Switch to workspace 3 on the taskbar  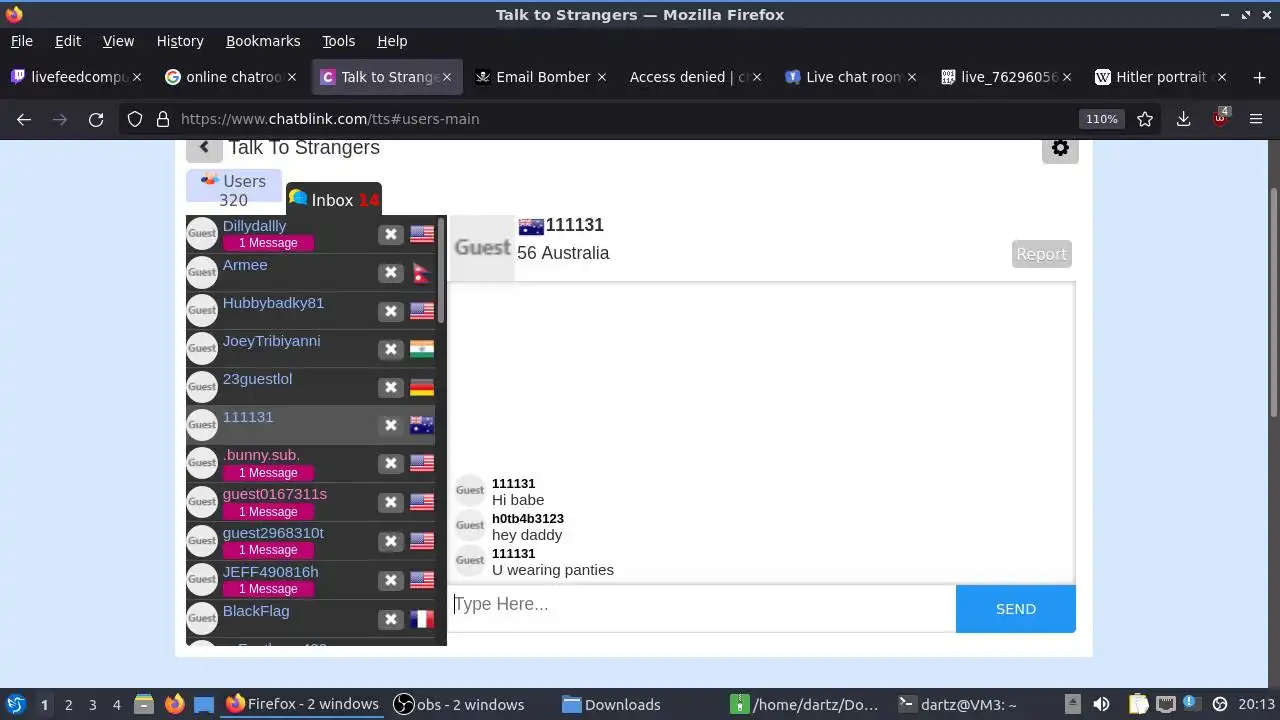click(x=93, y=704)
